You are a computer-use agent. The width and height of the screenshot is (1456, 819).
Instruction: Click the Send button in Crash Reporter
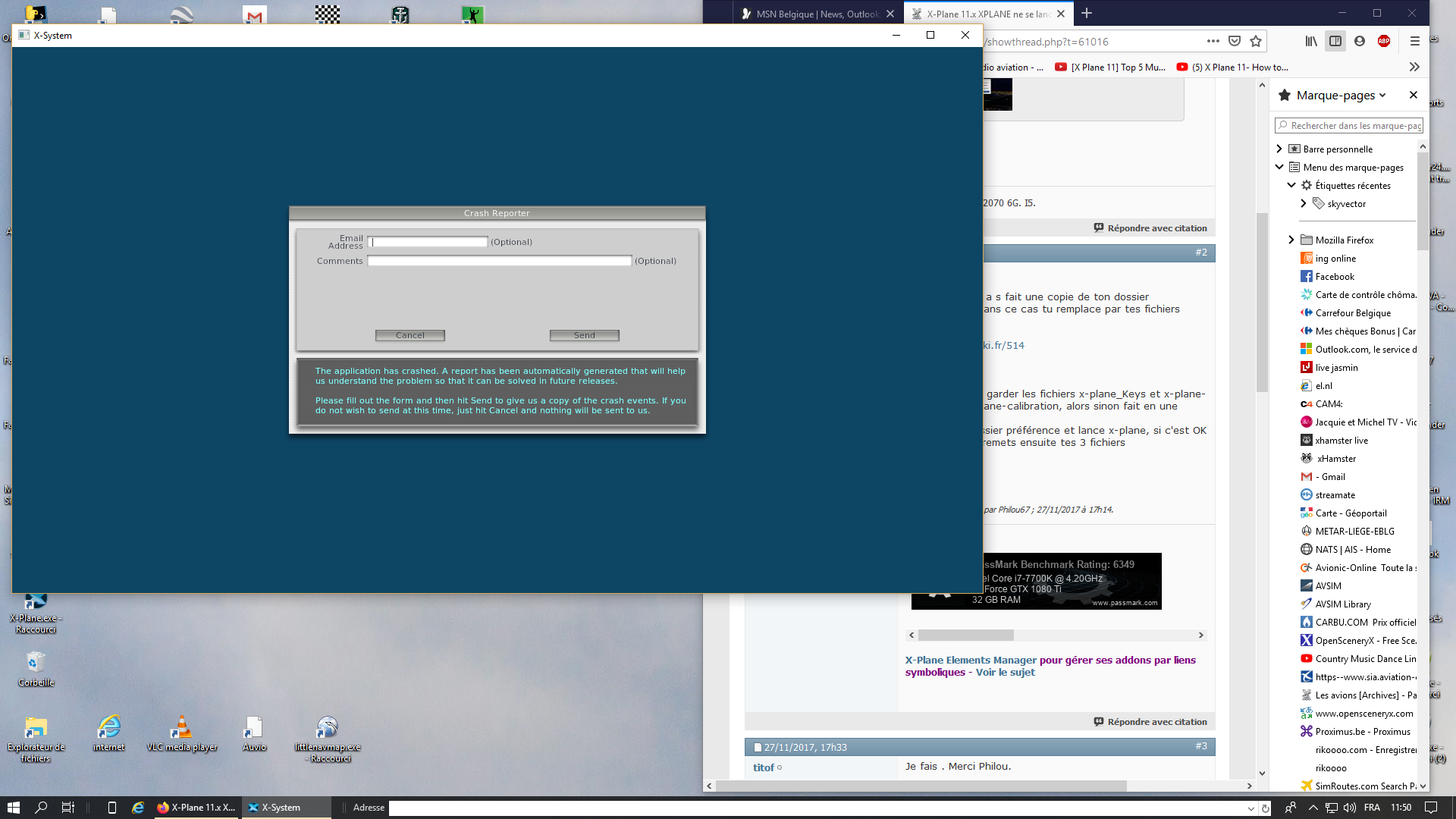585,335
